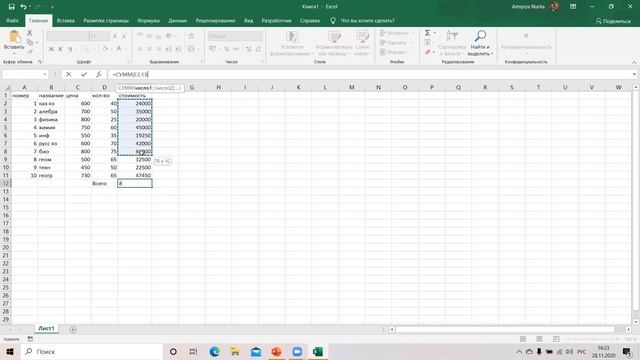Collapse the ribbon using the chevron
Viewport: 640px width, 360px height.
[634, 62]
